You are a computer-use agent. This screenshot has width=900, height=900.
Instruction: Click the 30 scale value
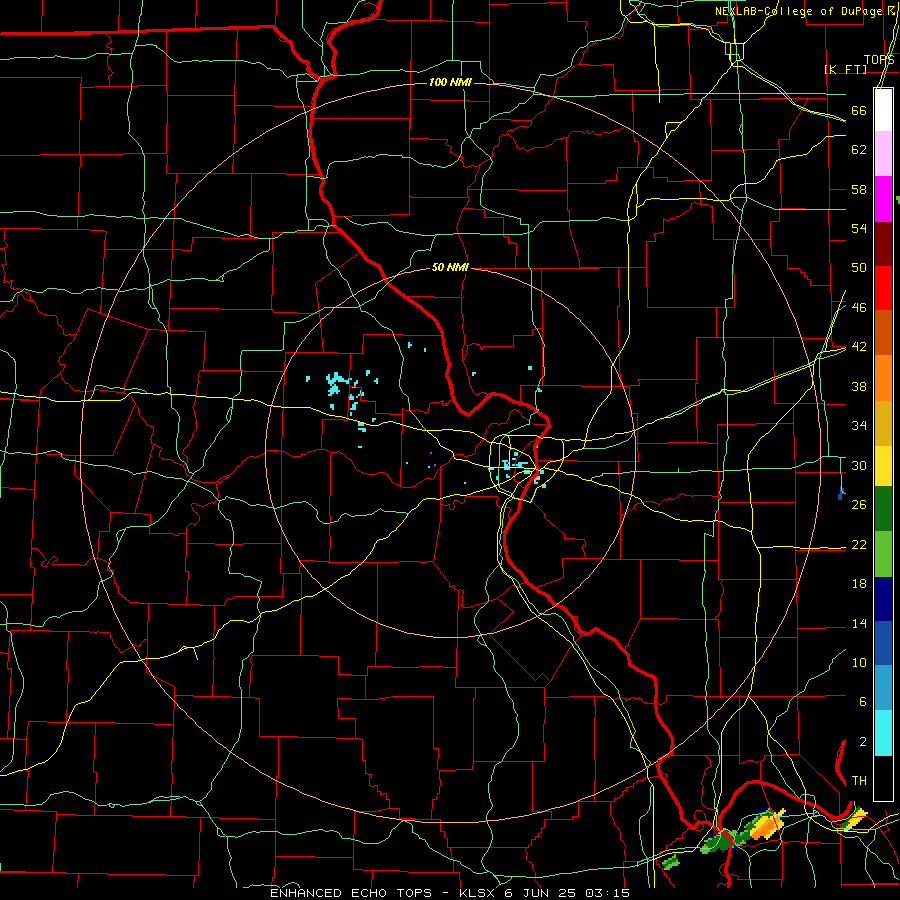(x=859, y=465)
